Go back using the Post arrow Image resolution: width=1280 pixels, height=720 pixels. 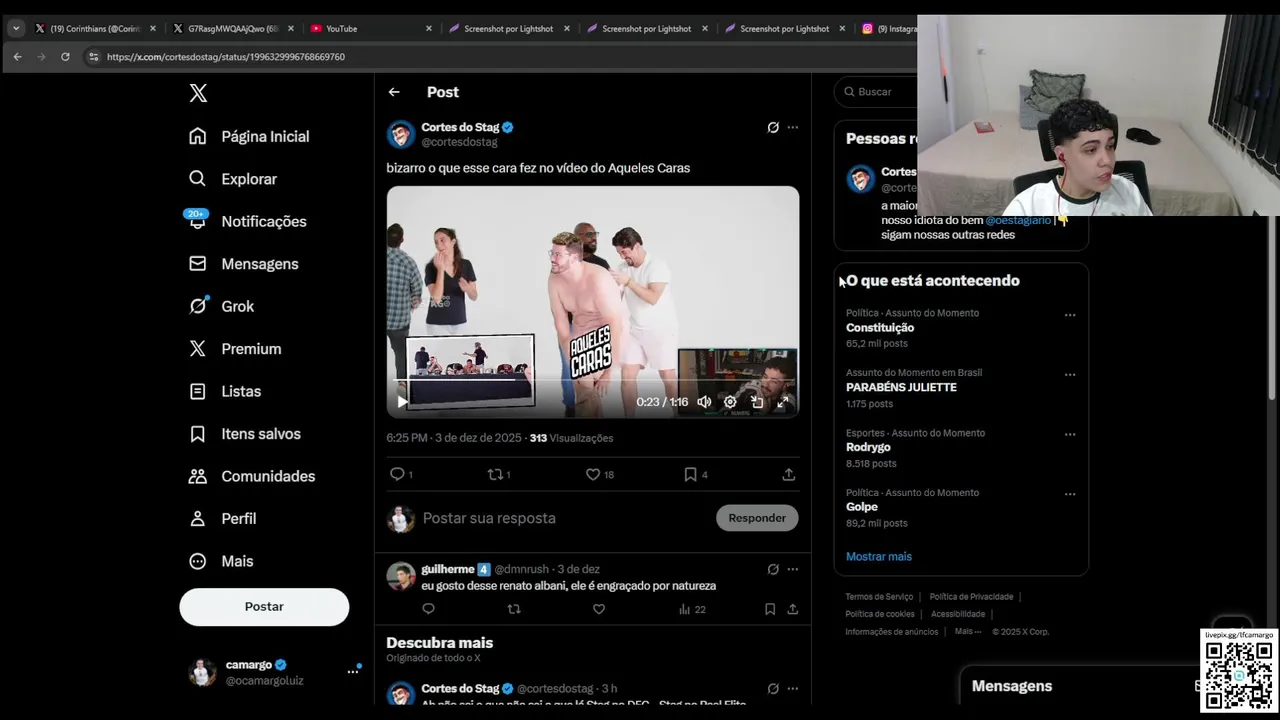pyautogui.click(x=394, y=92)
